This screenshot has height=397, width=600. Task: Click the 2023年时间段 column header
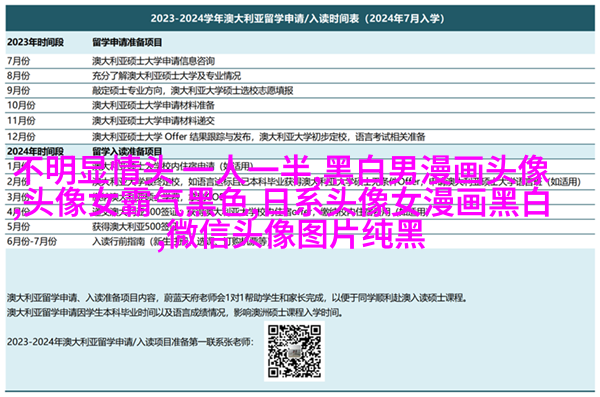pos(36,42)
